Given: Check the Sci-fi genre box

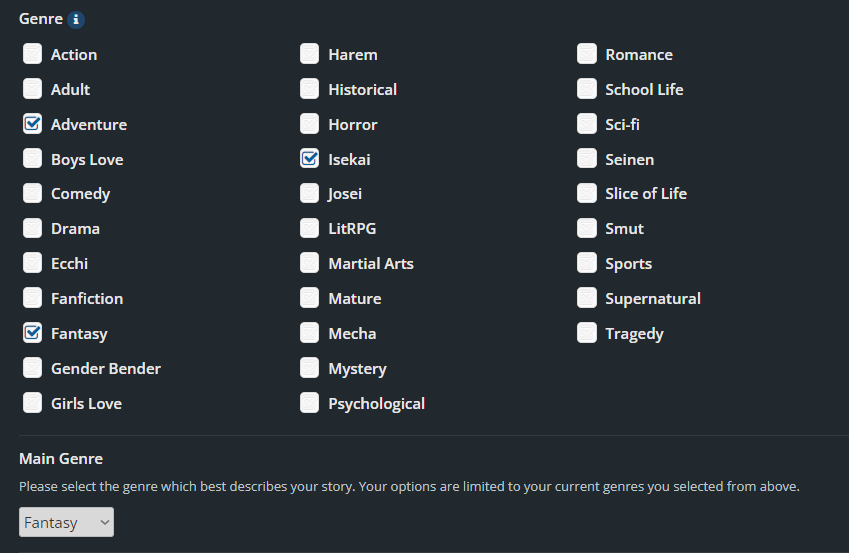Looking at the screenshot, I should click(587, 124).
